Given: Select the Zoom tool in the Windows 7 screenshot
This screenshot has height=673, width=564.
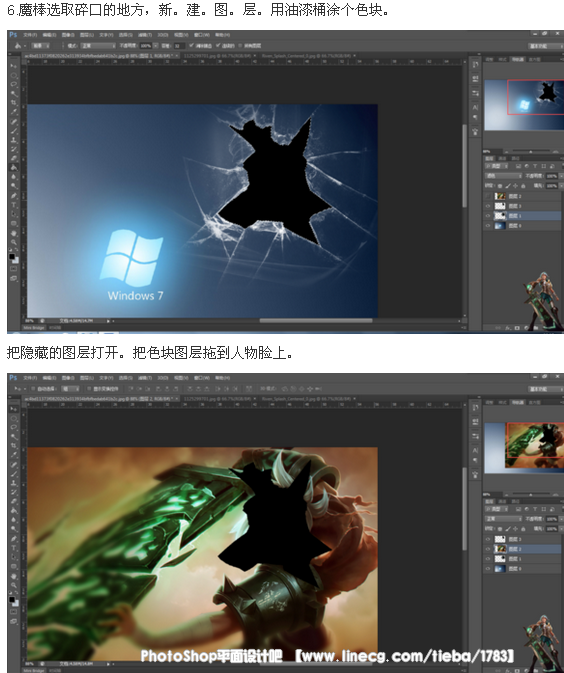Looking at the screenshot, I should (x=13, y=242).
